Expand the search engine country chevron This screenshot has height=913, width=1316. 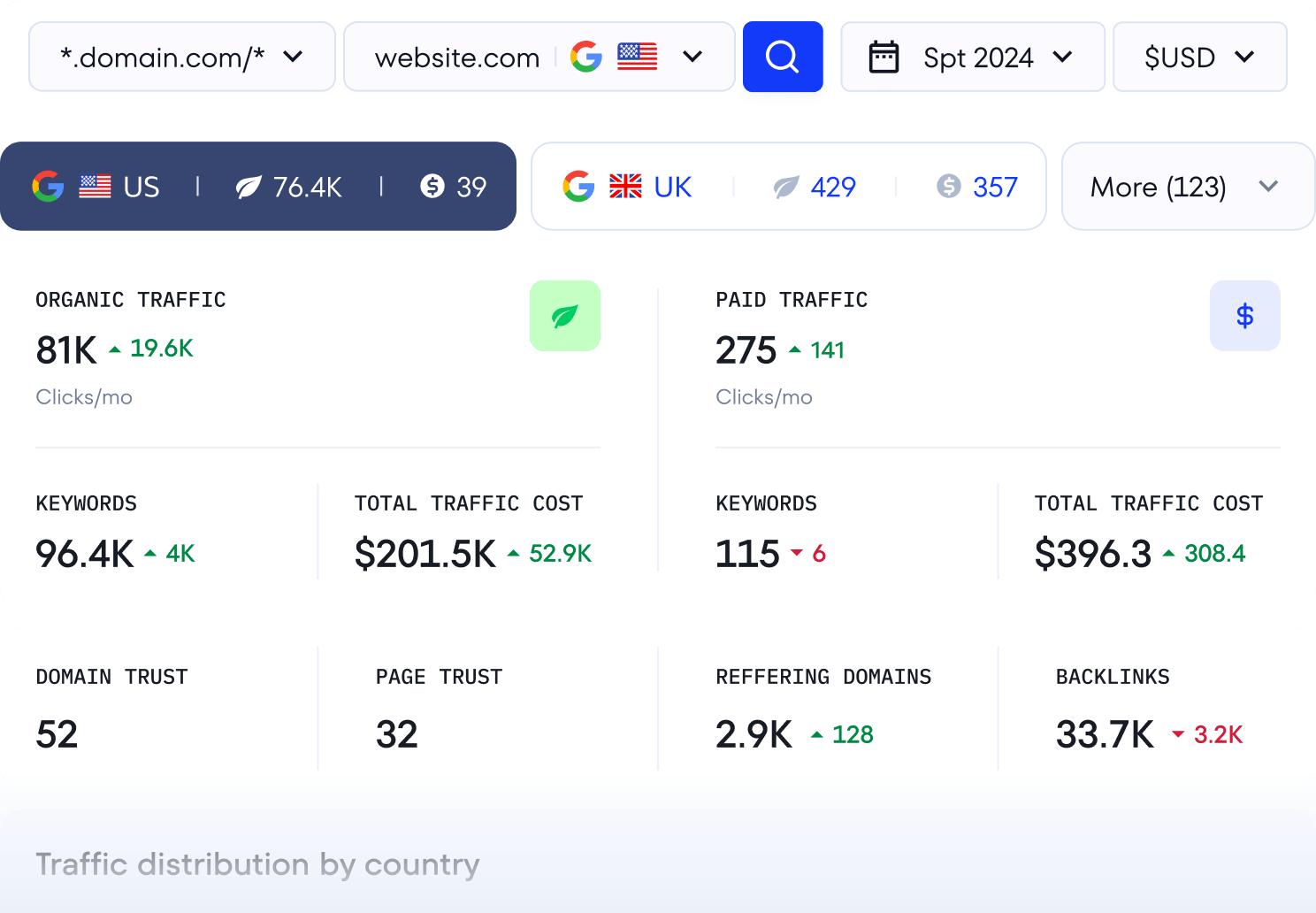tap(692, 57)
